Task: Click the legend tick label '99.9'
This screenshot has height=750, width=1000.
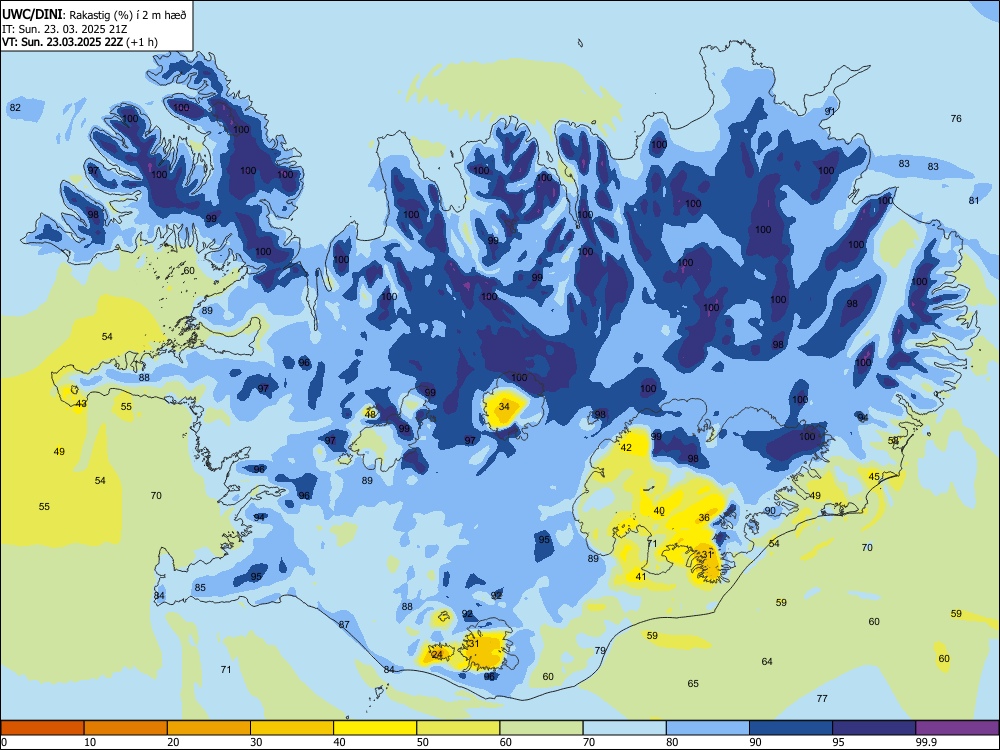Action: pyautogui.click(x=926, y=742)
